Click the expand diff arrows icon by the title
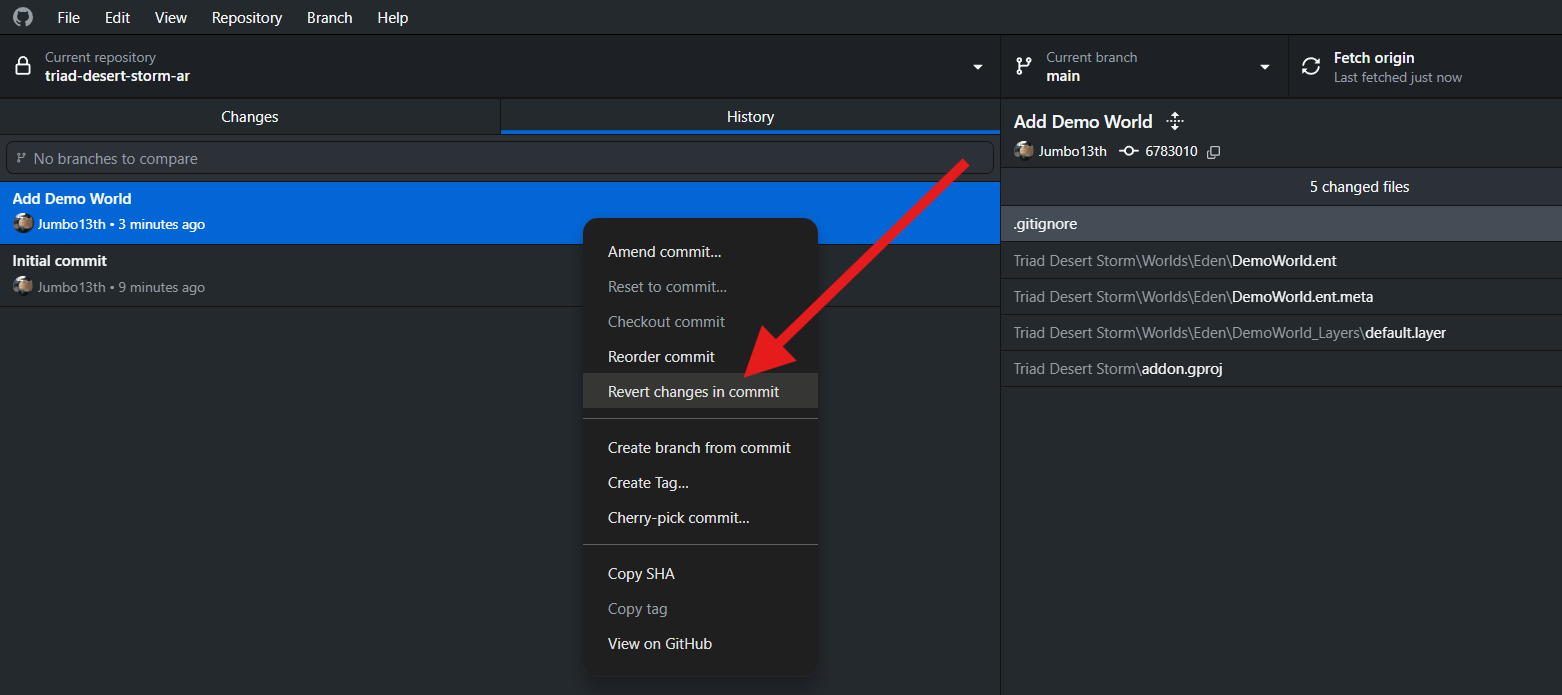The image size is (1562, 695). (x=1175, y=121)
